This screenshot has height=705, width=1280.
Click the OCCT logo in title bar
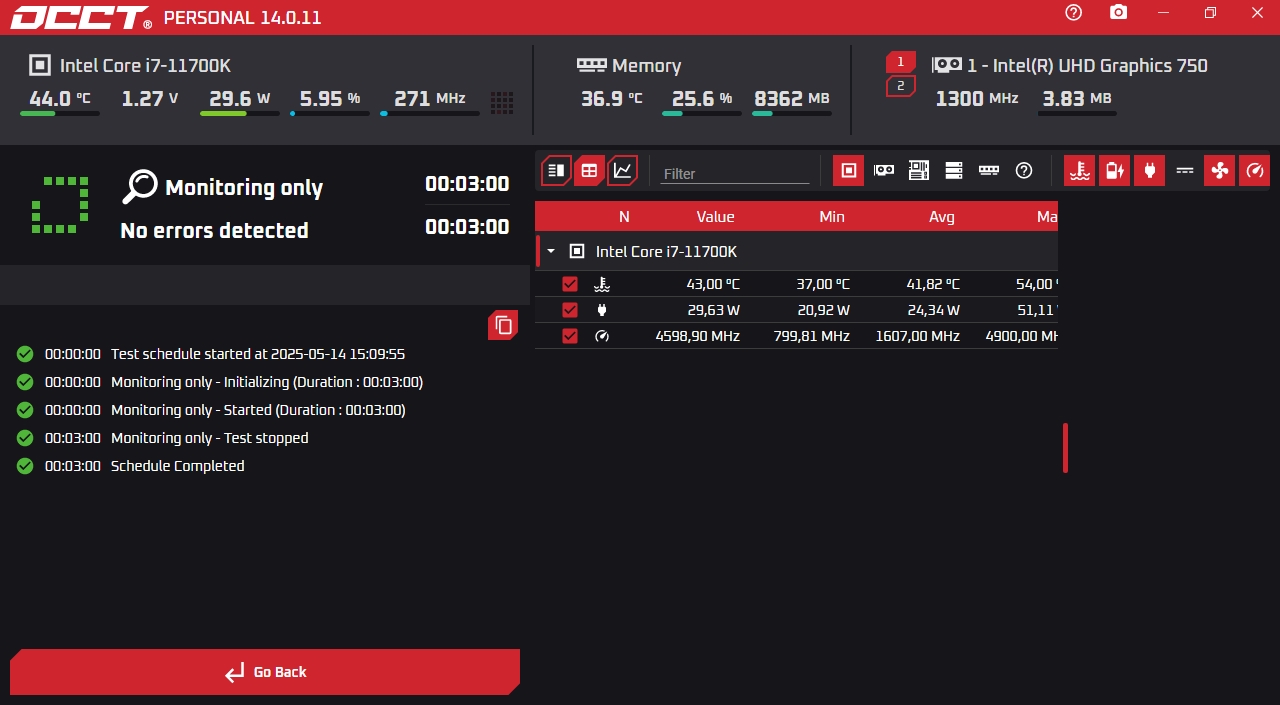coord(81,17)
